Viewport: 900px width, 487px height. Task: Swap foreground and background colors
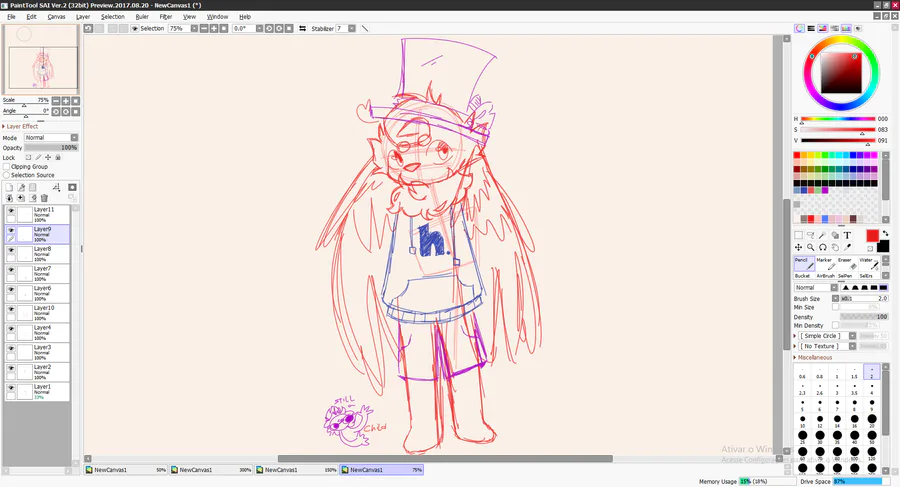click(885, 233)
